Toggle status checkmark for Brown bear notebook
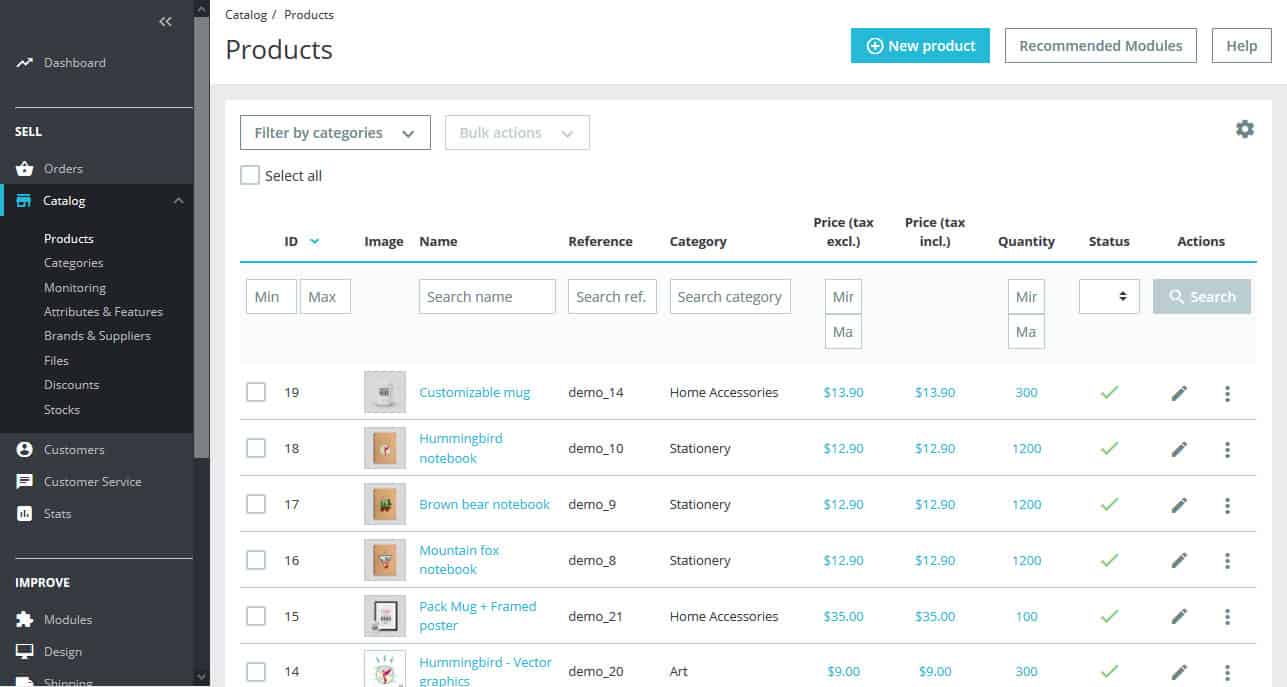The width and height of the screenshot is (1287, 687). tap(1108, 505)
